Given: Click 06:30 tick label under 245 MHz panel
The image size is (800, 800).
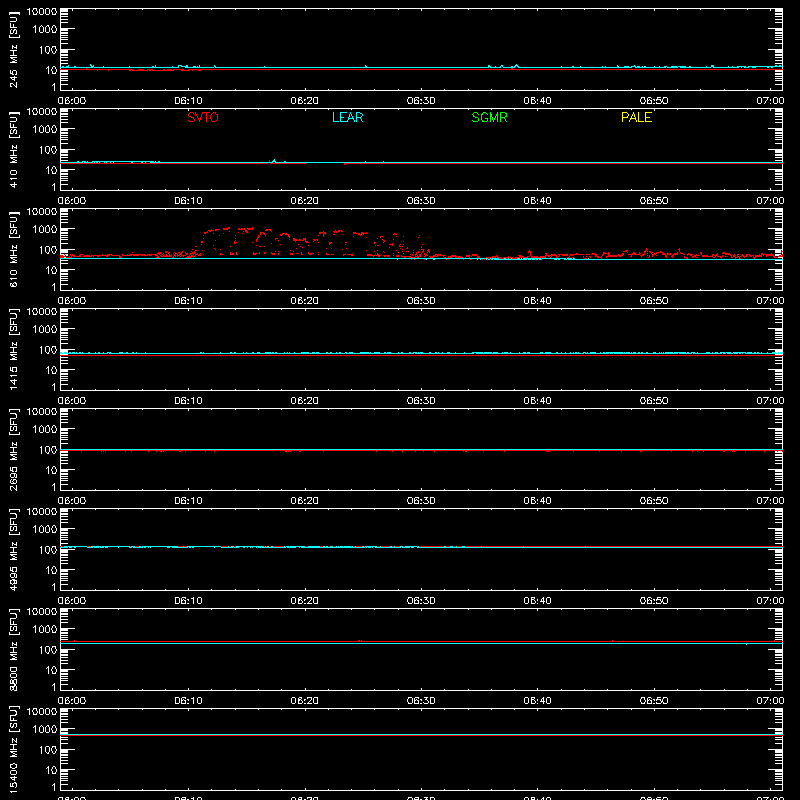Looking at the screenshot, I should [421, 101].
